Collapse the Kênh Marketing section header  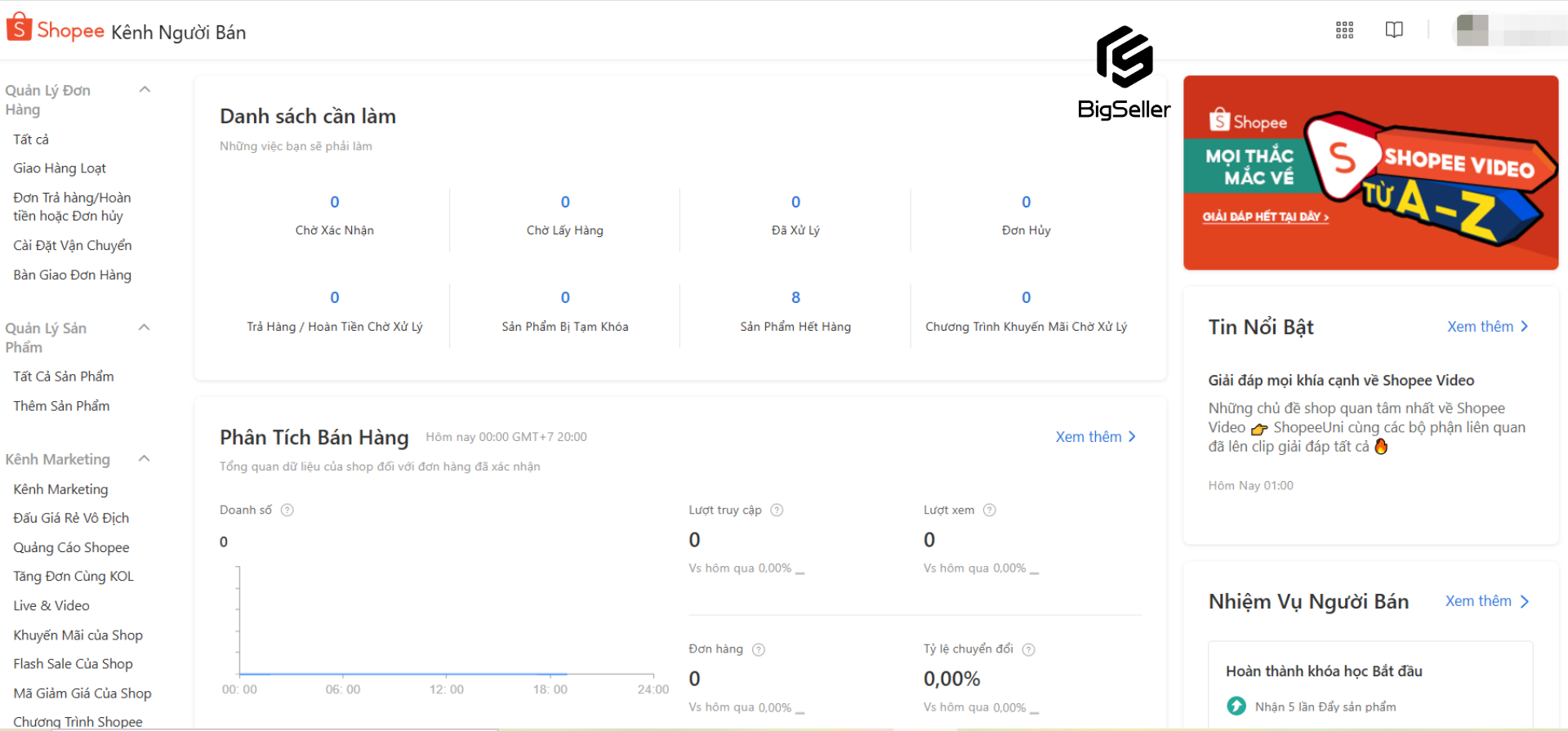tap(145, 459)
